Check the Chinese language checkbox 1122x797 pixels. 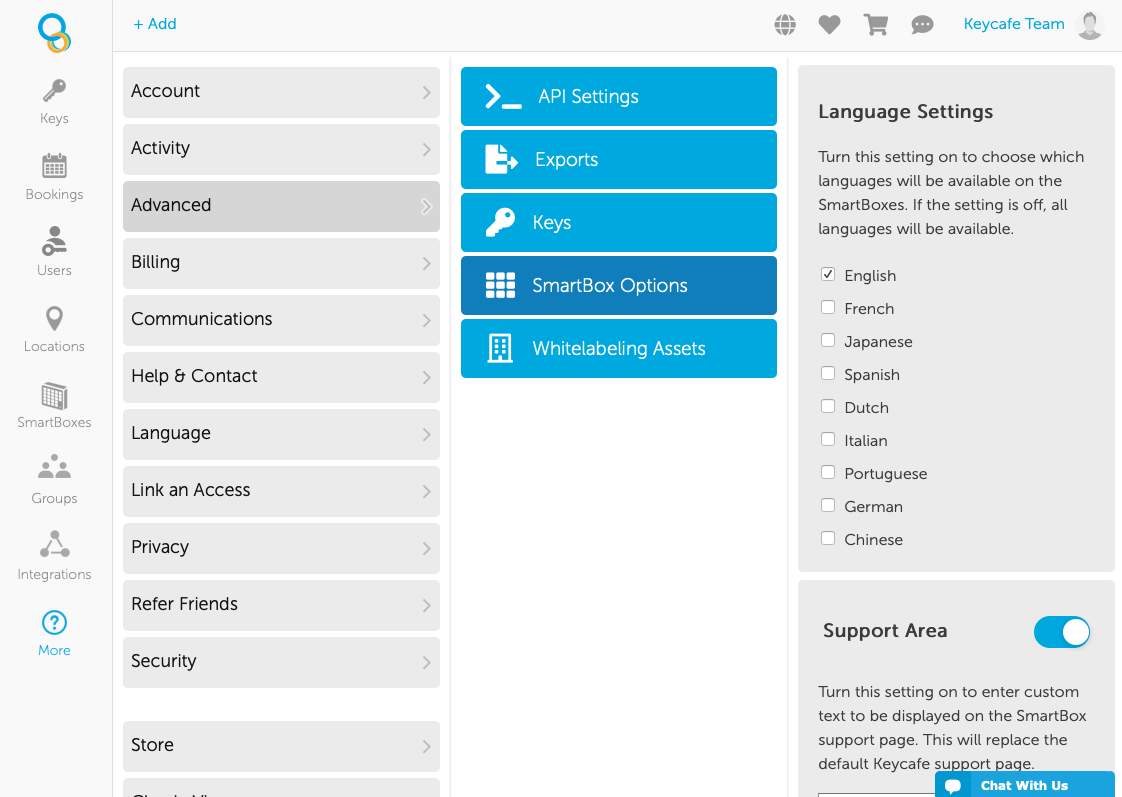coord(828,537)
